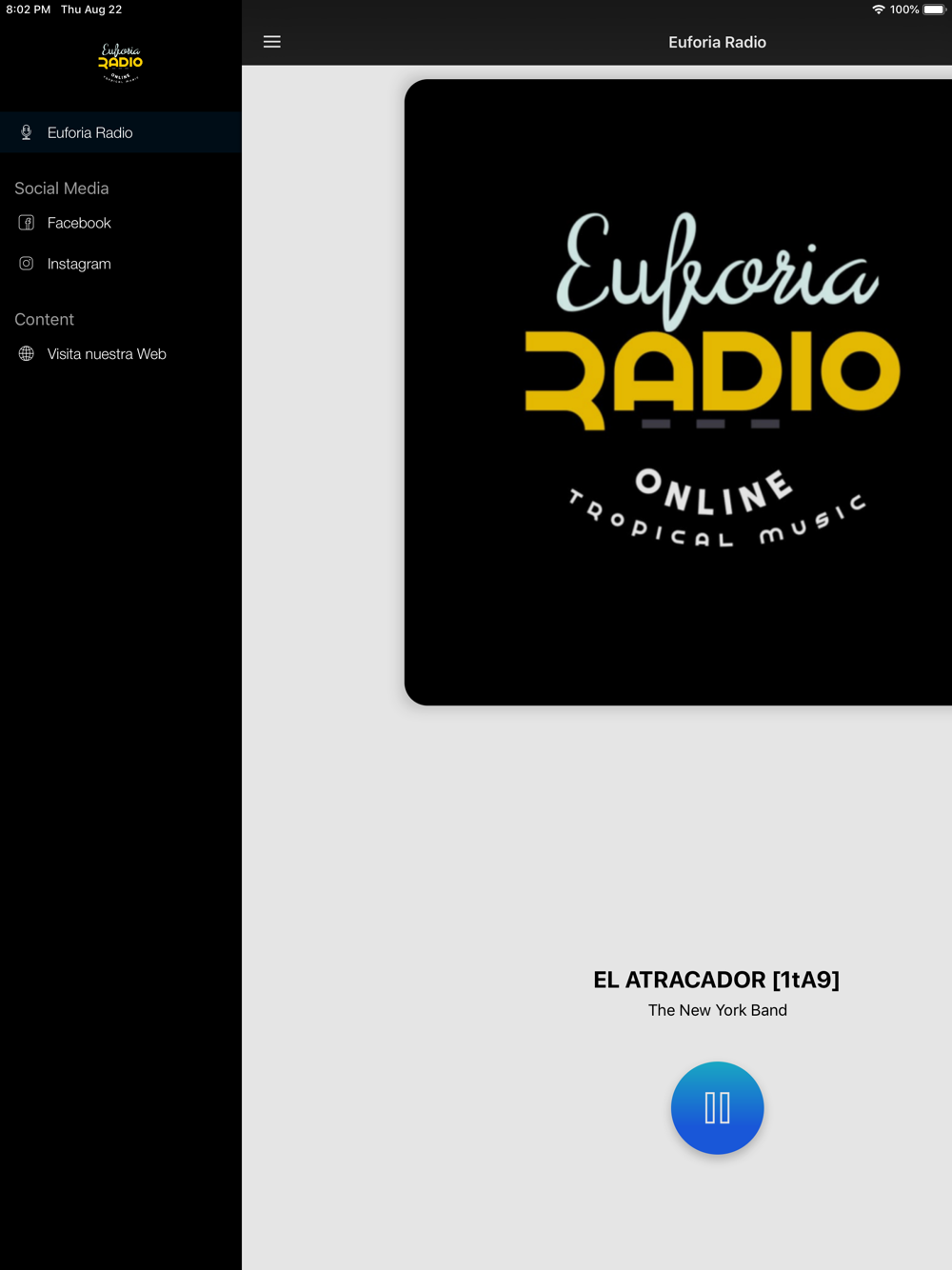This screenshot has width=952, height=1270.
Task: Tap the 8:02 PM clock
Action: pyautogui.click(x=29, y=10)
